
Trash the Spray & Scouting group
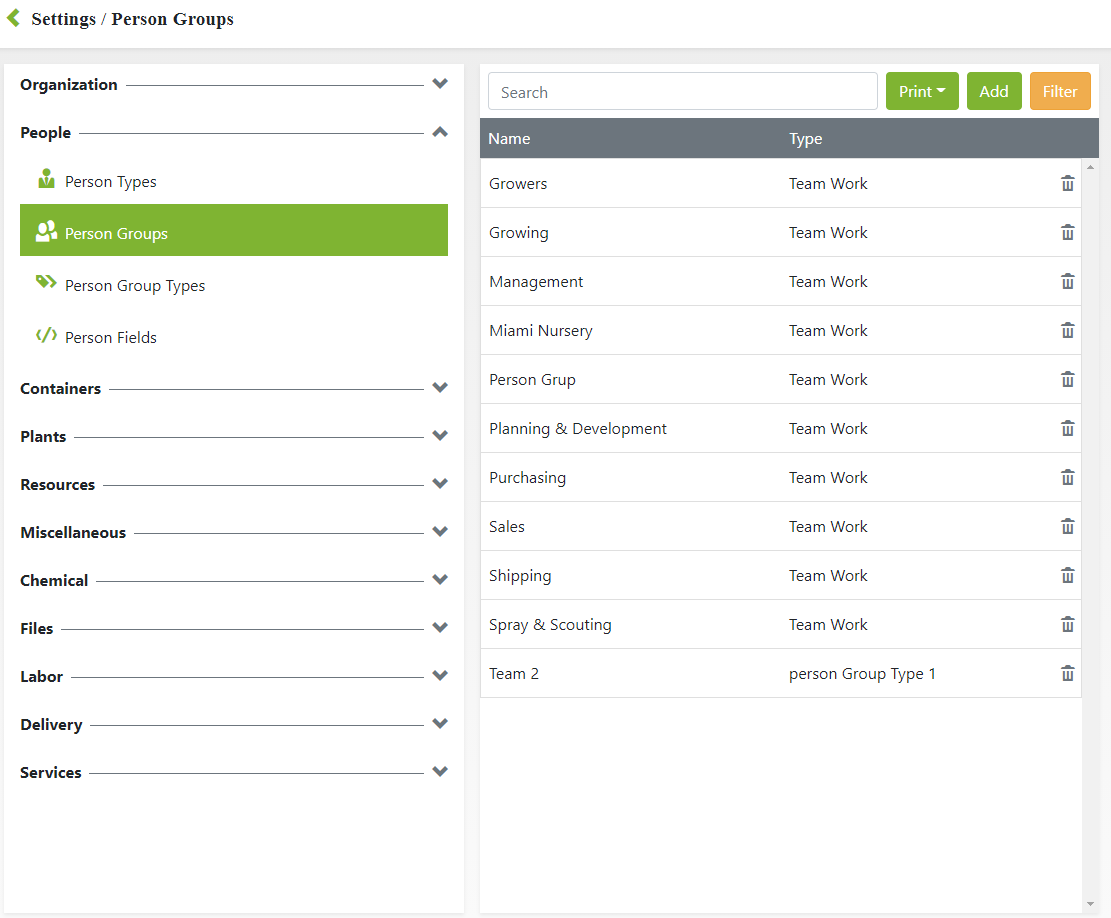tap(1067, 625)
